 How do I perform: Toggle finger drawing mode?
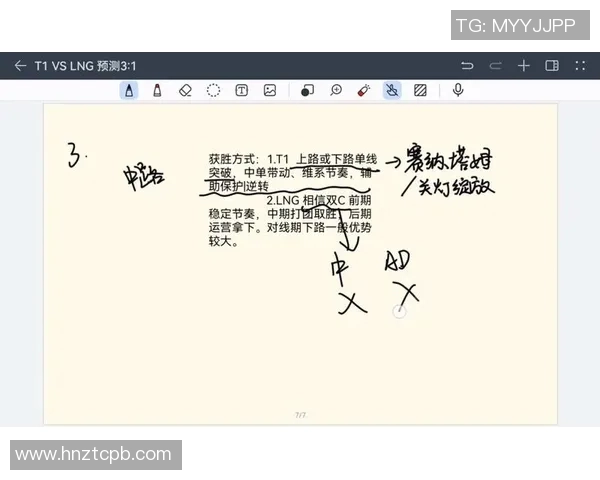click(392, 90)
